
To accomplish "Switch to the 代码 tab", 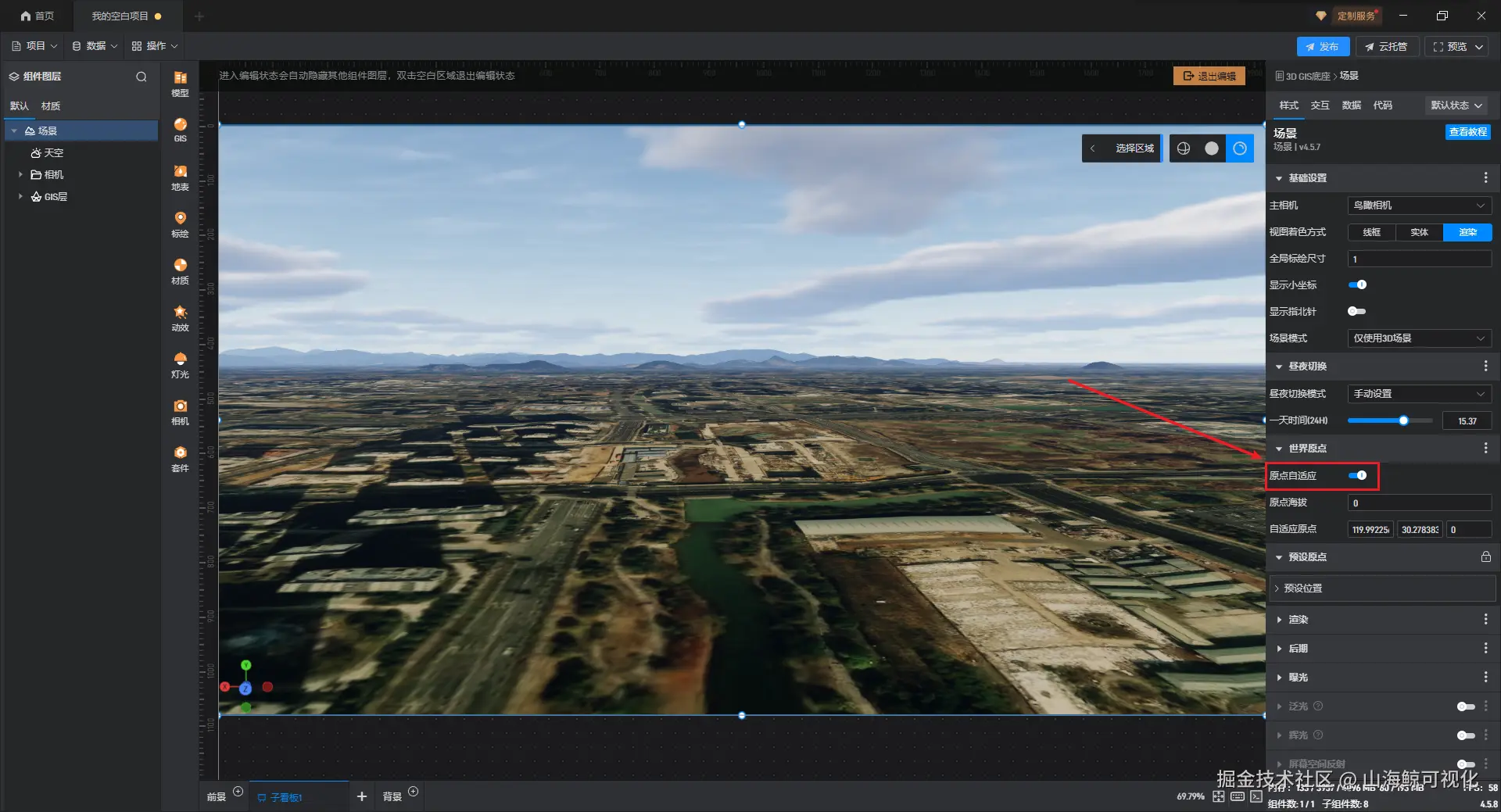I will [x=1383, y=106].
